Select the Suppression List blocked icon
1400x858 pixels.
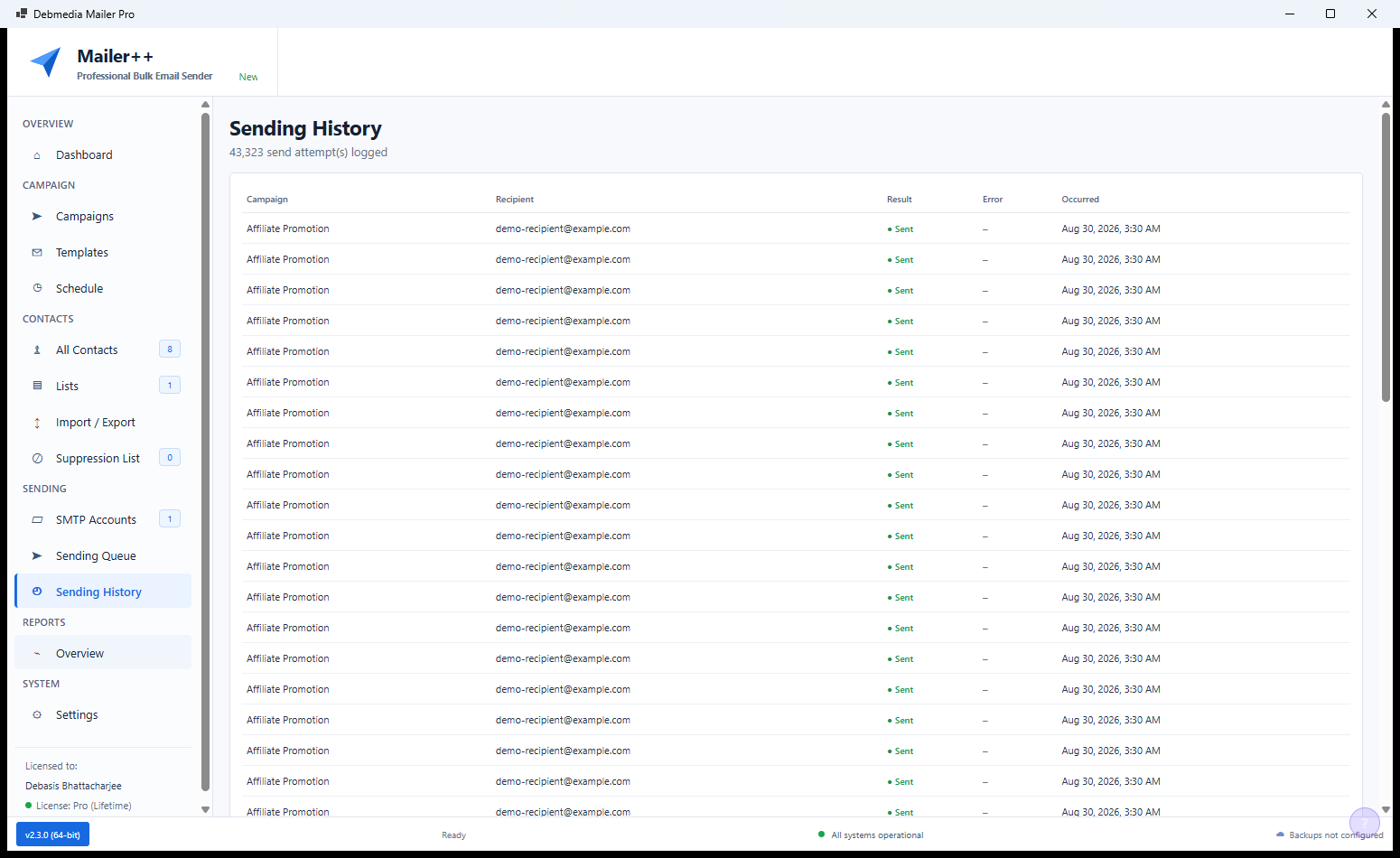(37, 459)
